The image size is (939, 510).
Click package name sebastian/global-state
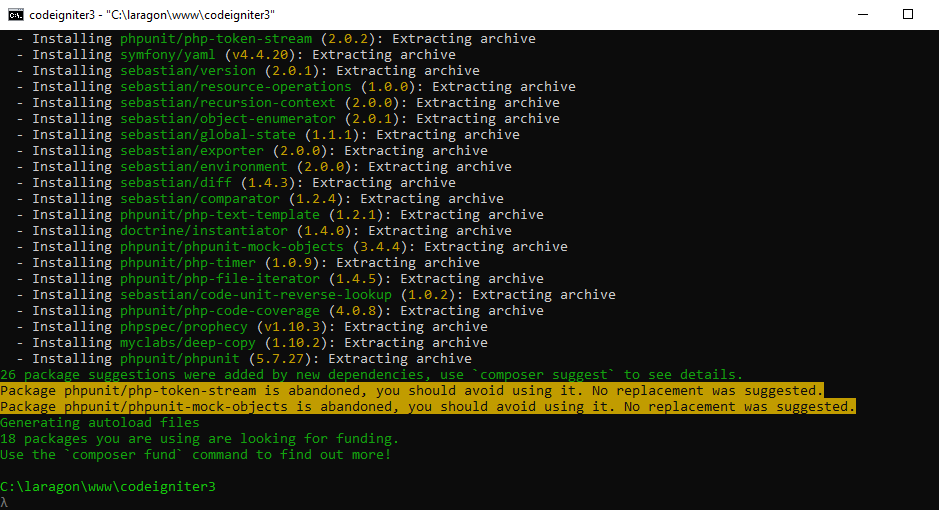[x=208, y=135]
